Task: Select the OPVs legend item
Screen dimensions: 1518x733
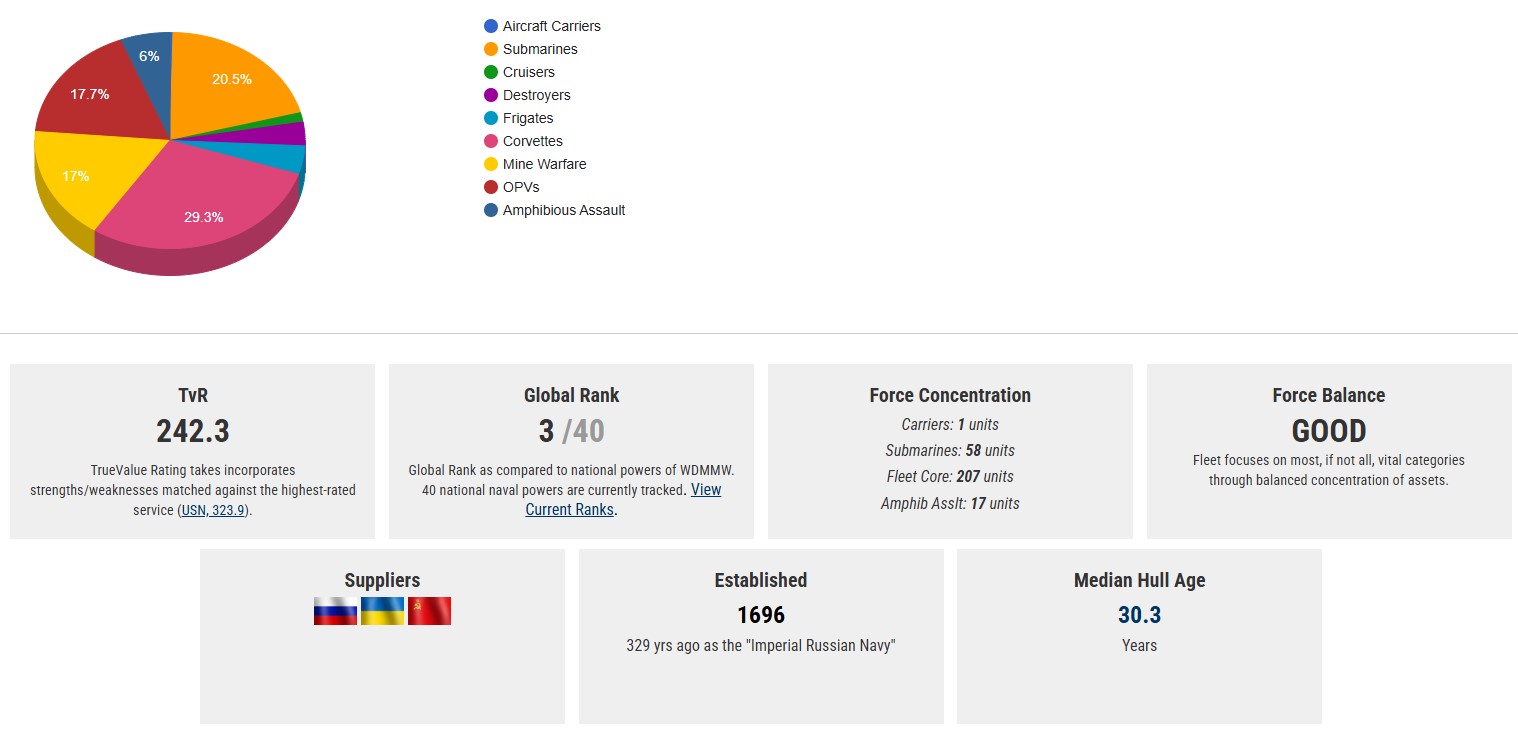Action: pos(520,187)
